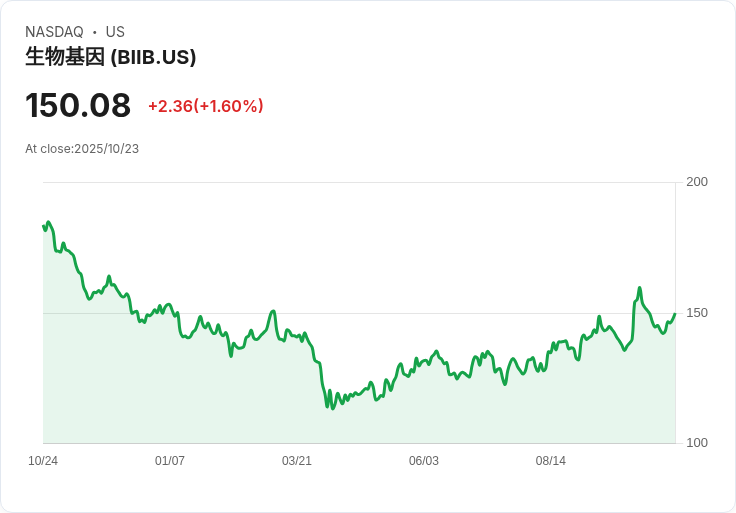Open the 生物基因 (BIIB.US) stock title
The height and width of the screenshot is (513, 736).
pos(110,57)
